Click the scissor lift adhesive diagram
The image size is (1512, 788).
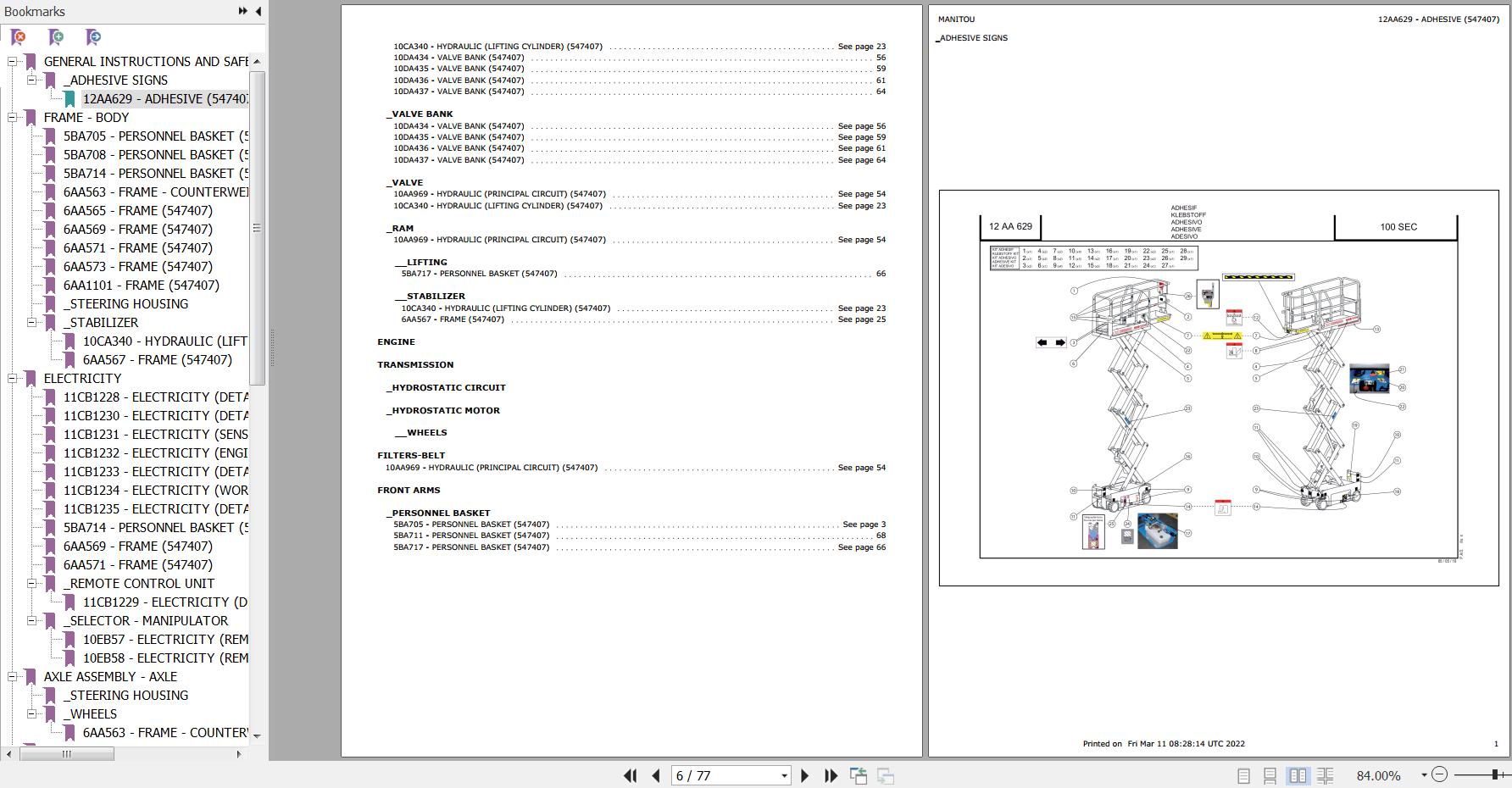[x=1218, y=388]
